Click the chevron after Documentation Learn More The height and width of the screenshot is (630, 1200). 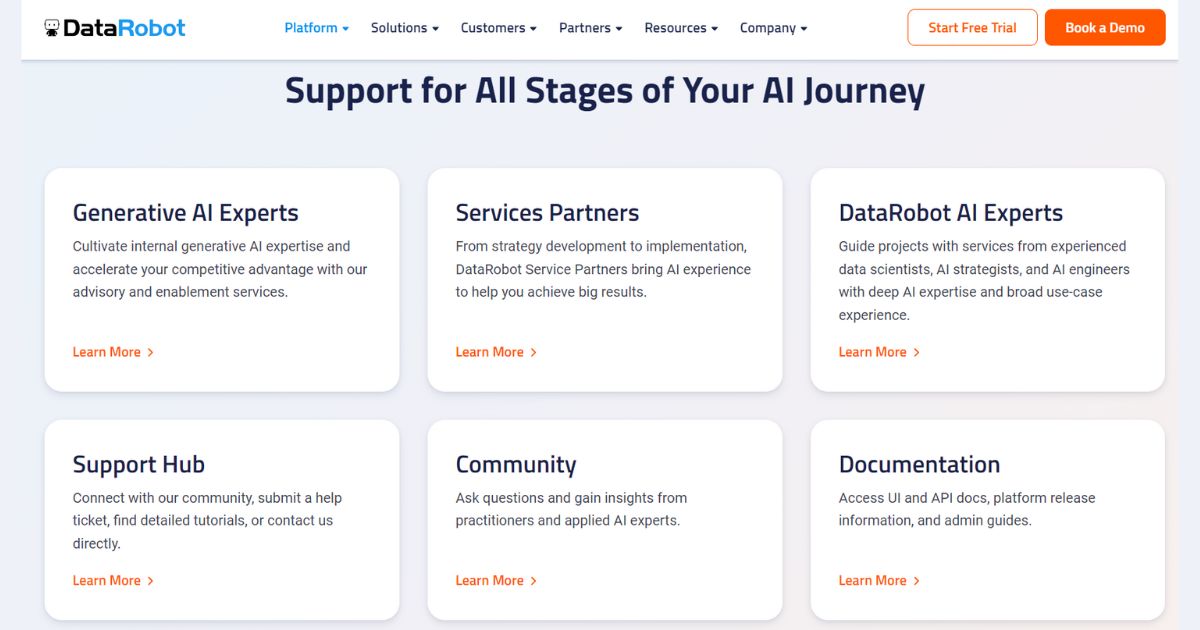pyautogui.click(x=918, y=580)
